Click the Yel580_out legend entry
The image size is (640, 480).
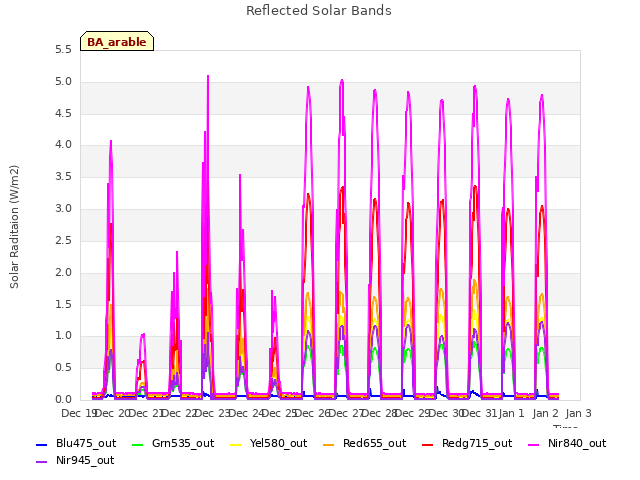point(269,443)
